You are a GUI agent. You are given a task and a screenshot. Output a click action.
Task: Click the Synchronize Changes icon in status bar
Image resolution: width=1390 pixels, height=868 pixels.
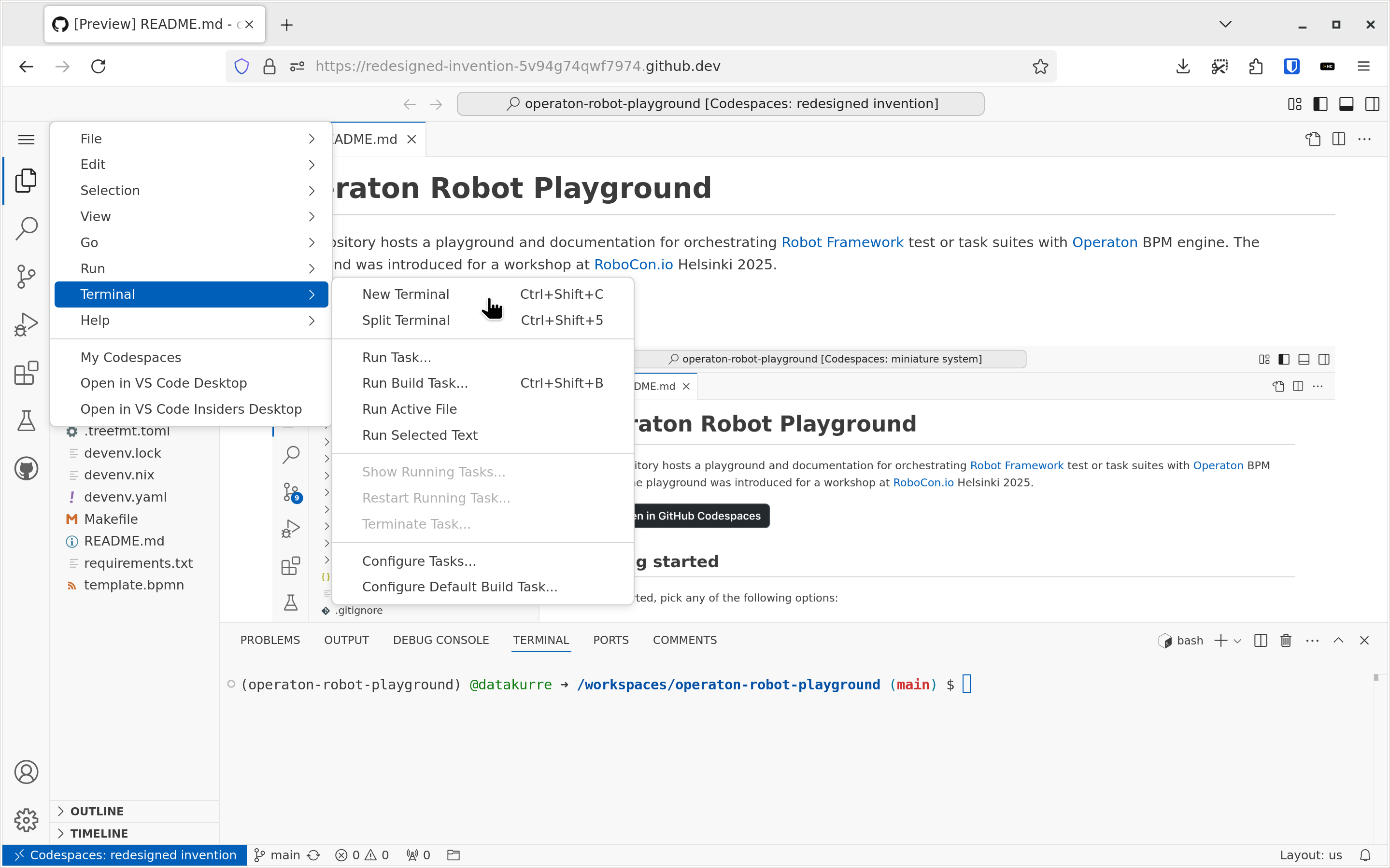313,855
